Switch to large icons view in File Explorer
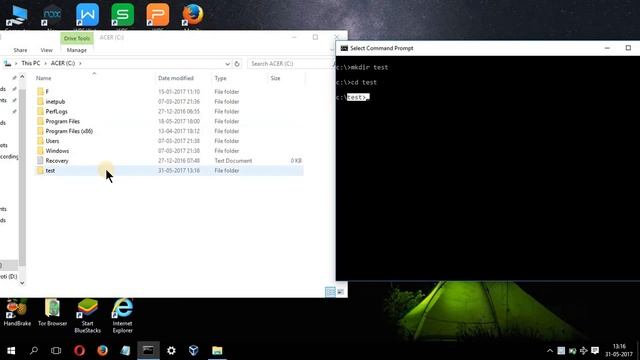The image size is (640, 360). [340, 292]
